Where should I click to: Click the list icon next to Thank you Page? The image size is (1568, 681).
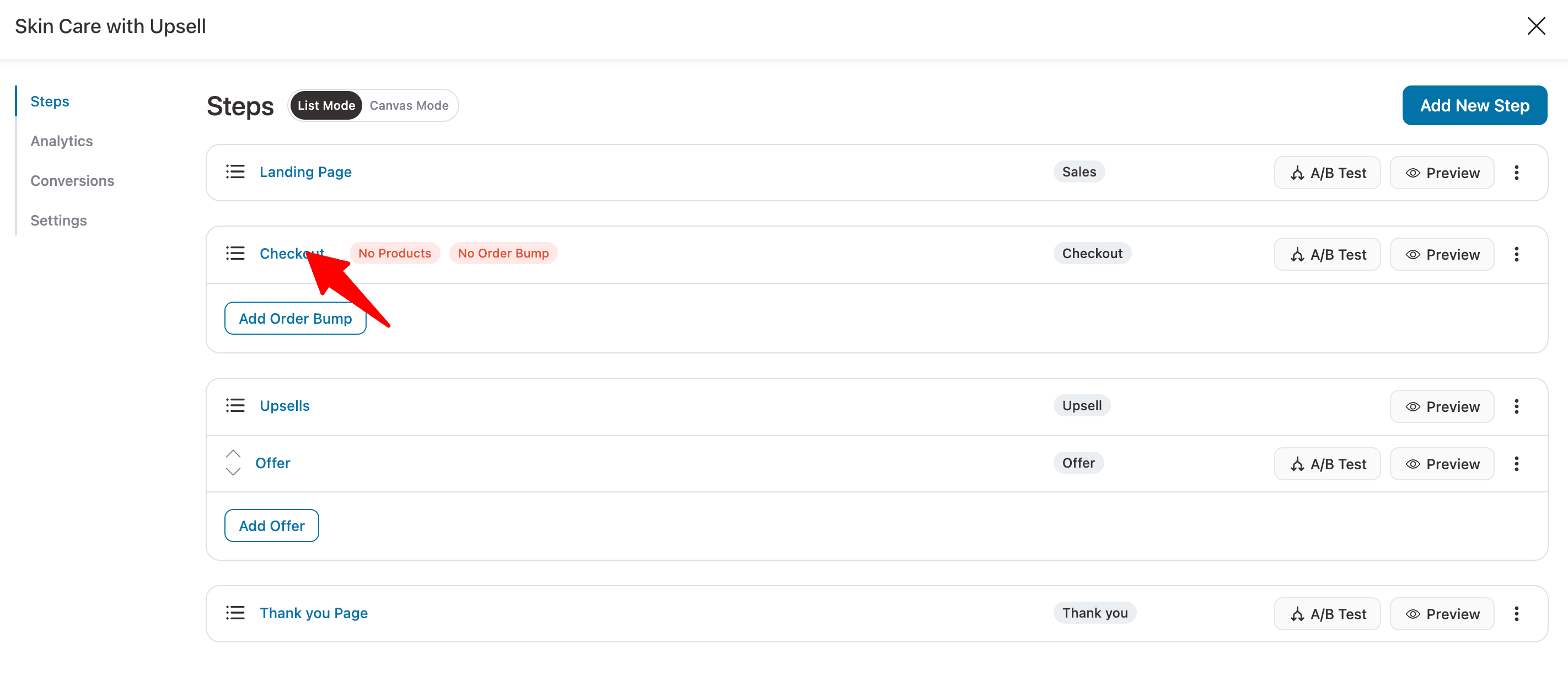(x=235, y=612)
